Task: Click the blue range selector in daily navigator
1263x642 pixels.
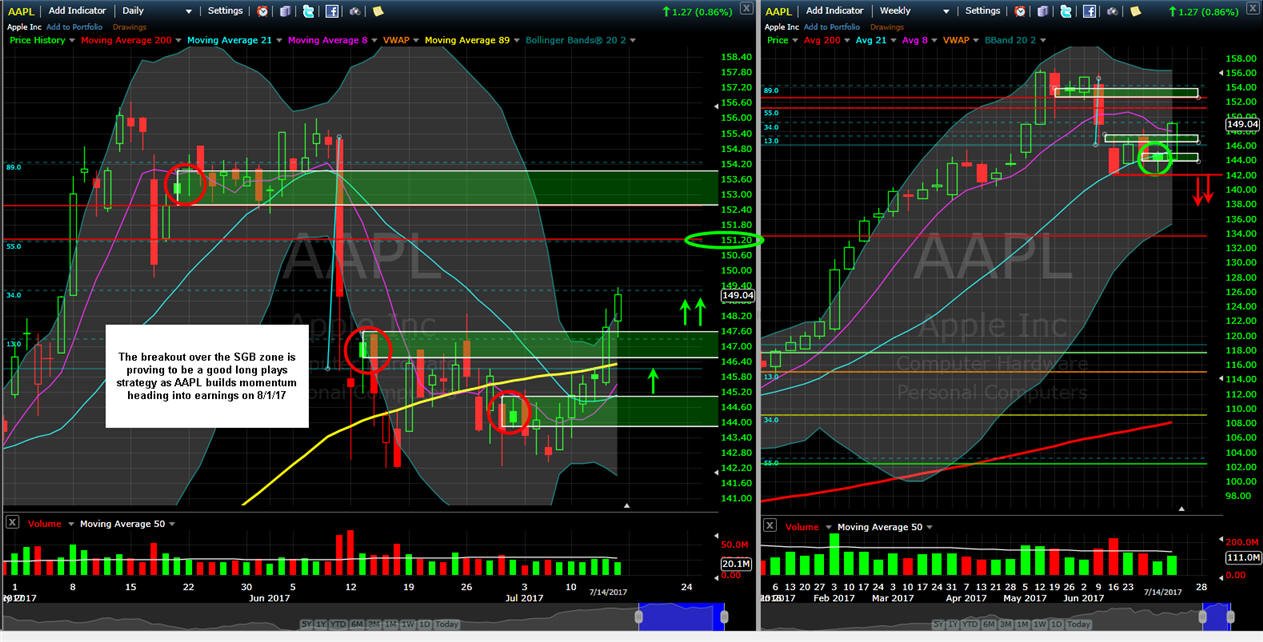Action: point(683,616)
